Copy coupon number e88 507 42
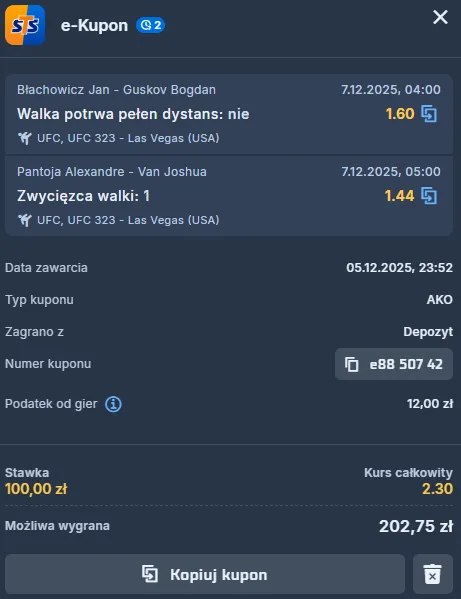 [x=394, y=364]
